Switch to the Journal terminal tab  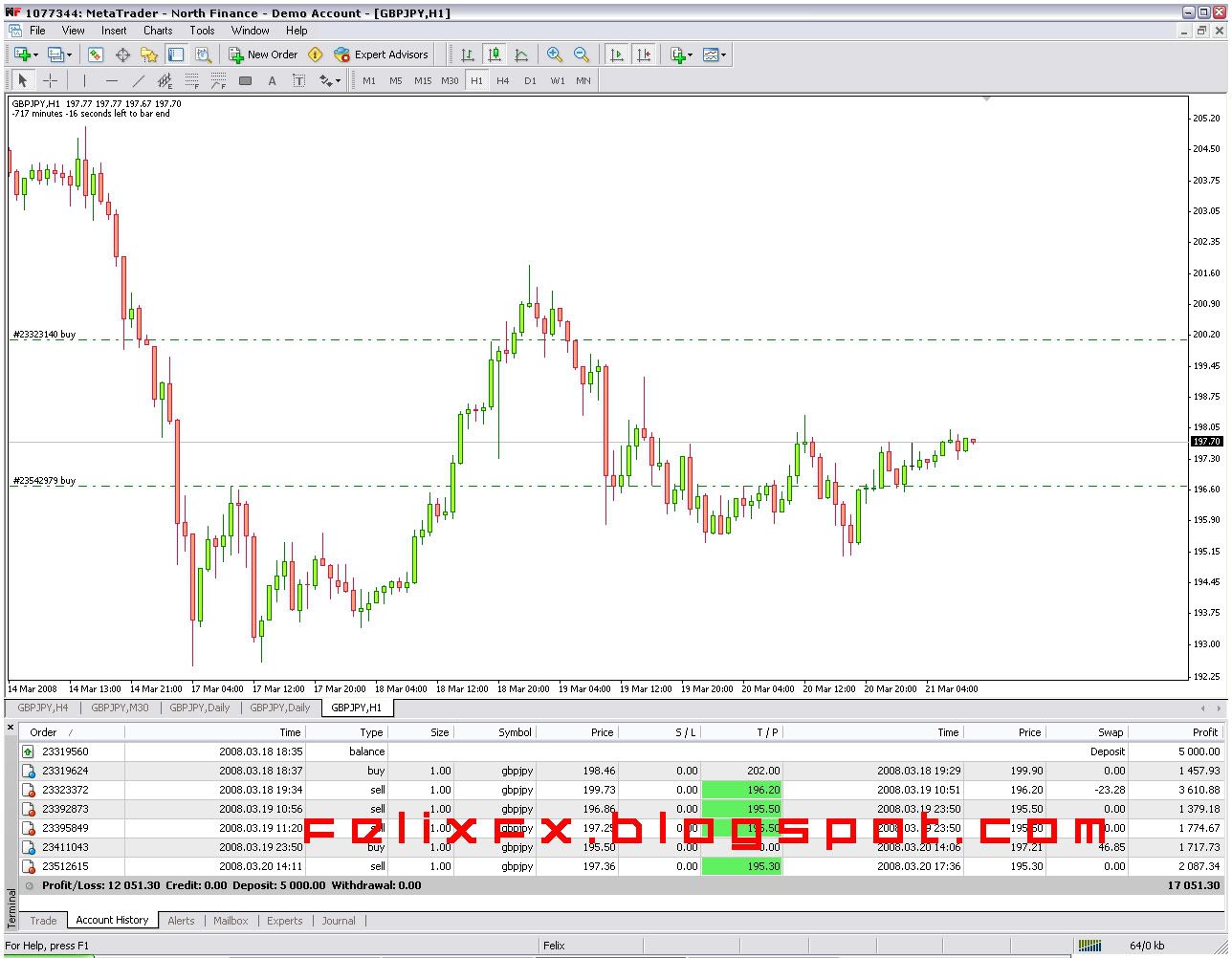(338, 921)
